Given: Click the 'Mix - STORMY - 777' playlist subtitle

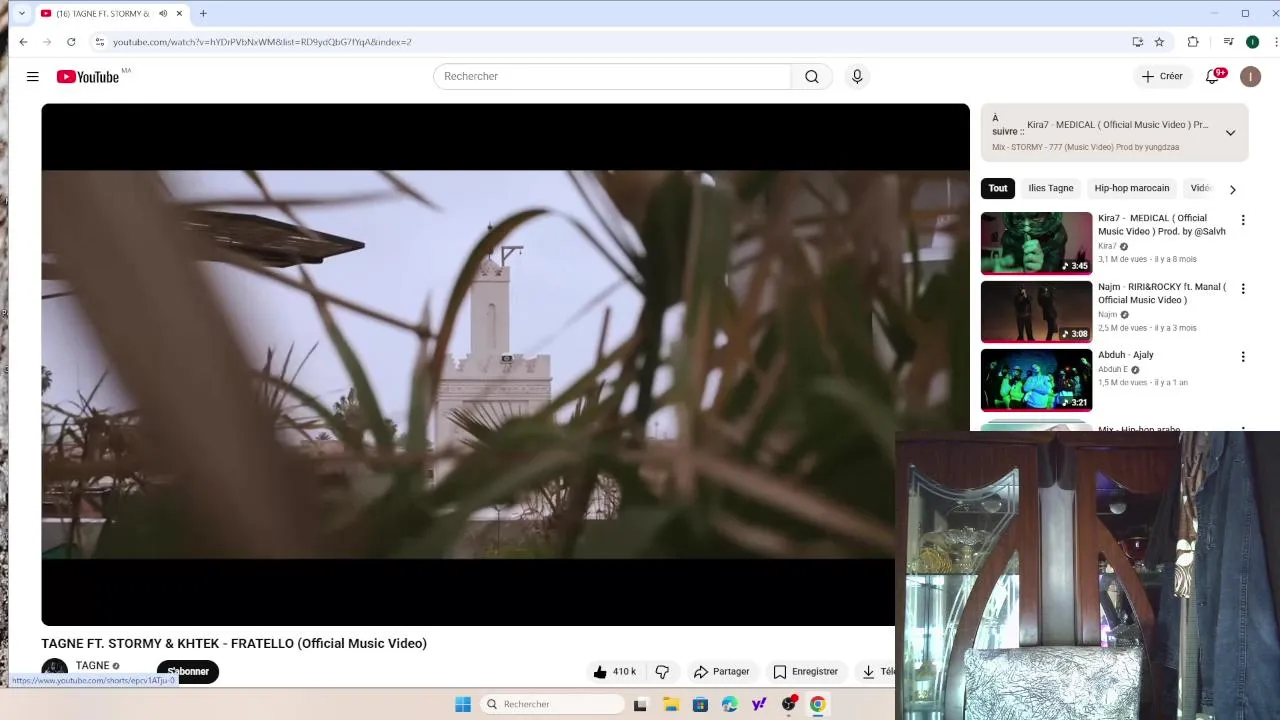Looking at the screenshot, I should tap(1085, 147).
